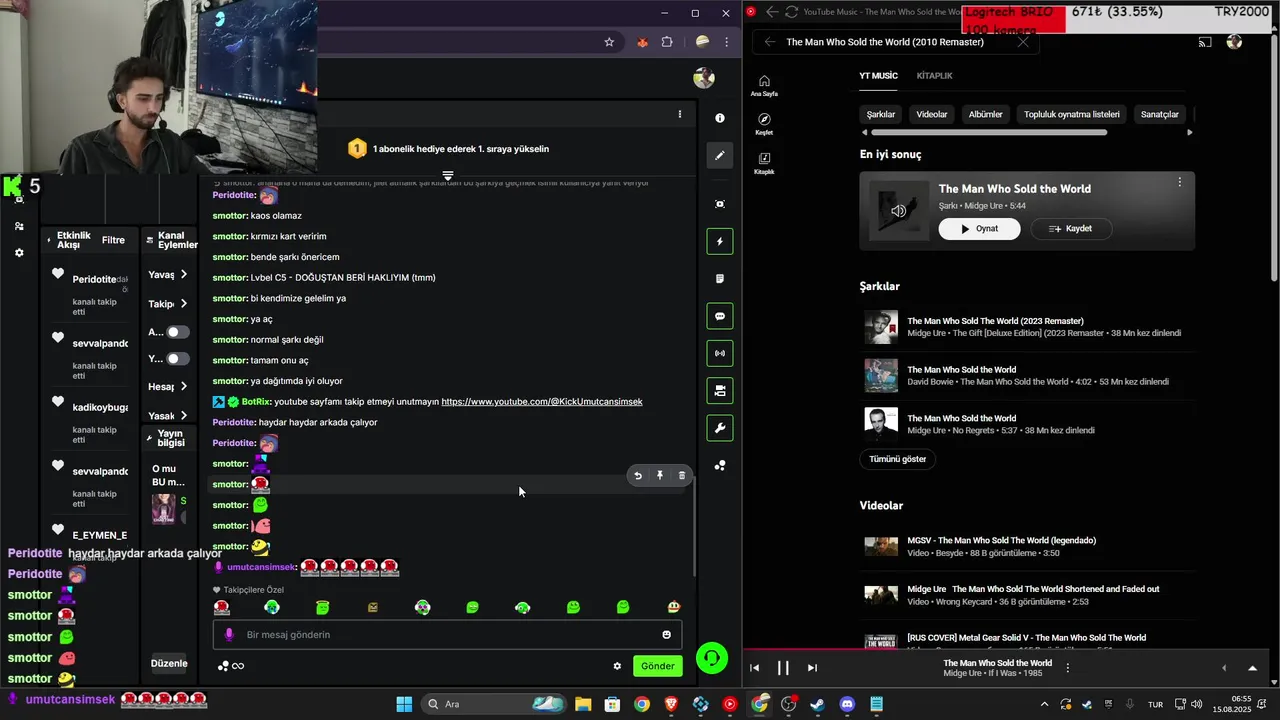
Task: Expand the Yavaş channel action
Action: (184, 274)
